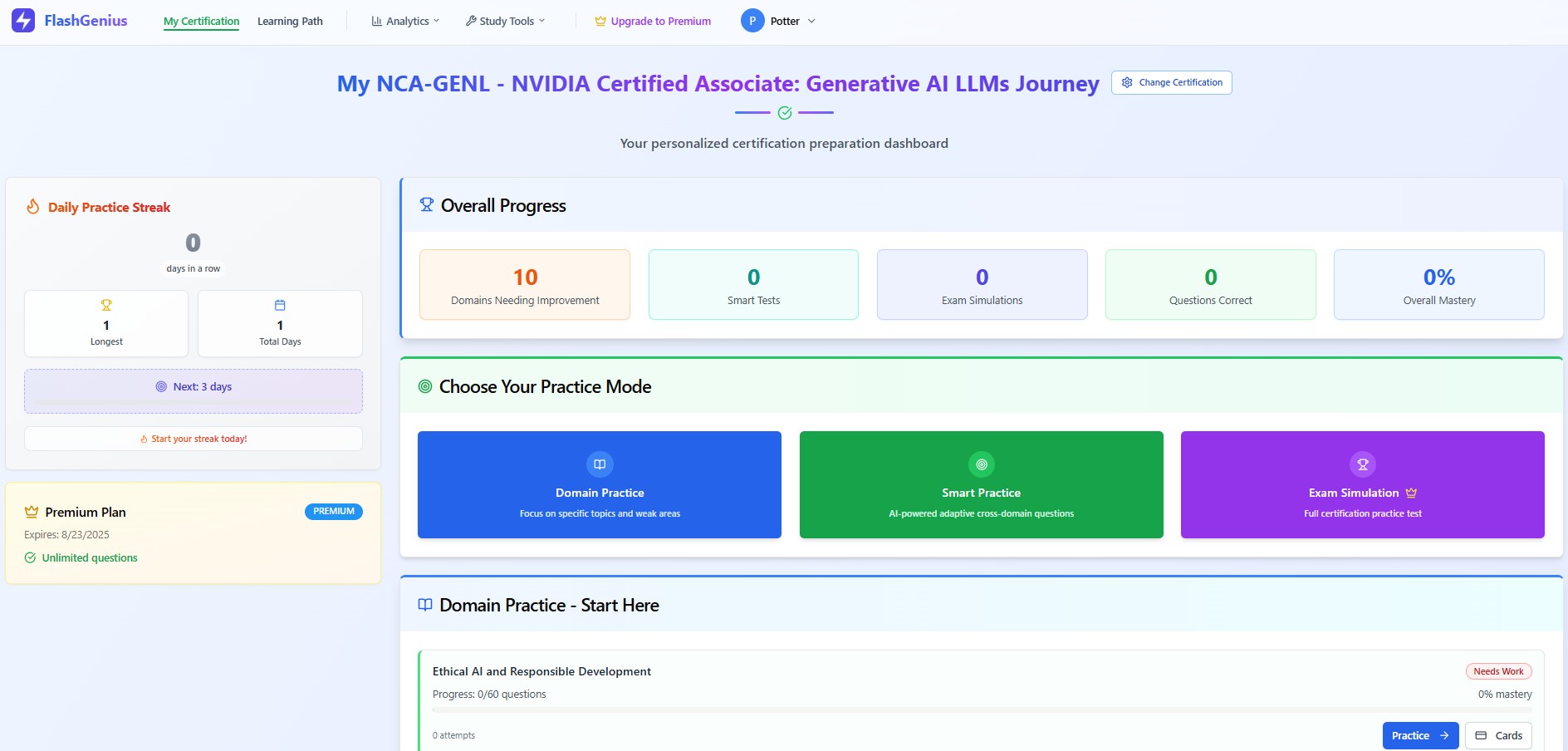Click the '0% mastery' text
Image resolution: width=1568 pixels, height=751 pixels.
pos(1505,695)
